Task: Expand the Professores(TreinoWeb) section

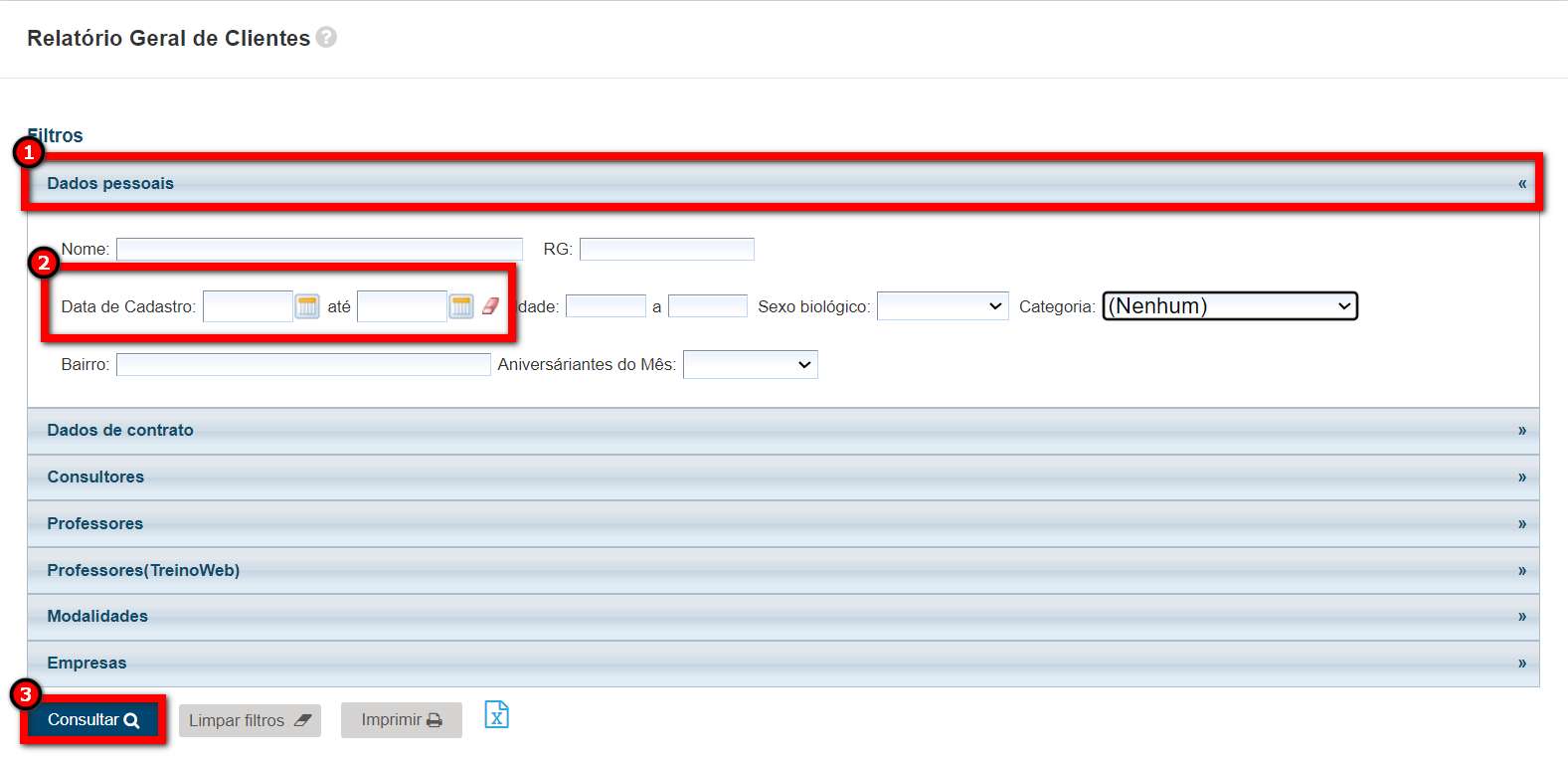Action: pyautogui.click(x=1521, y=570)
